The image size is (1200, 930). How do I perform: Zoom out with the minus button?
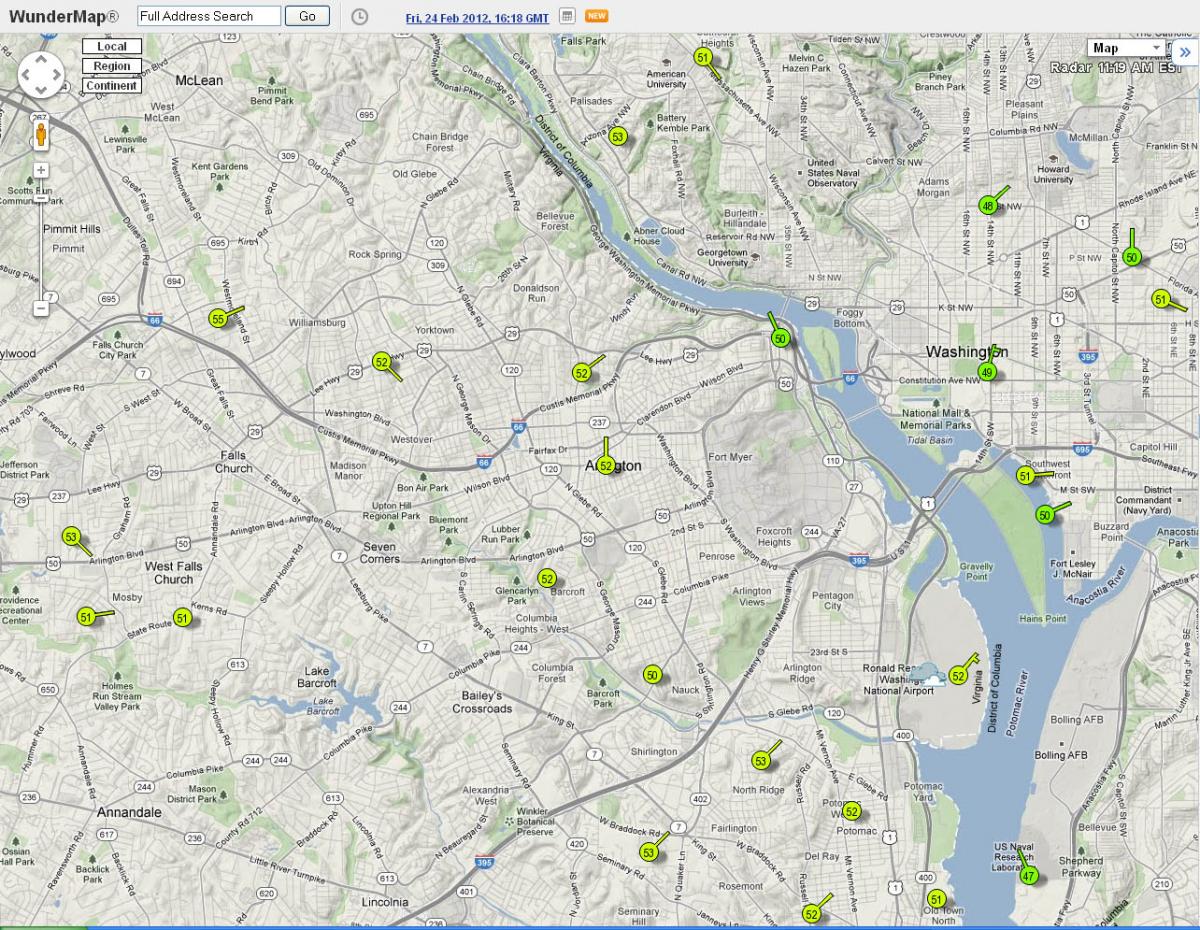41,309
